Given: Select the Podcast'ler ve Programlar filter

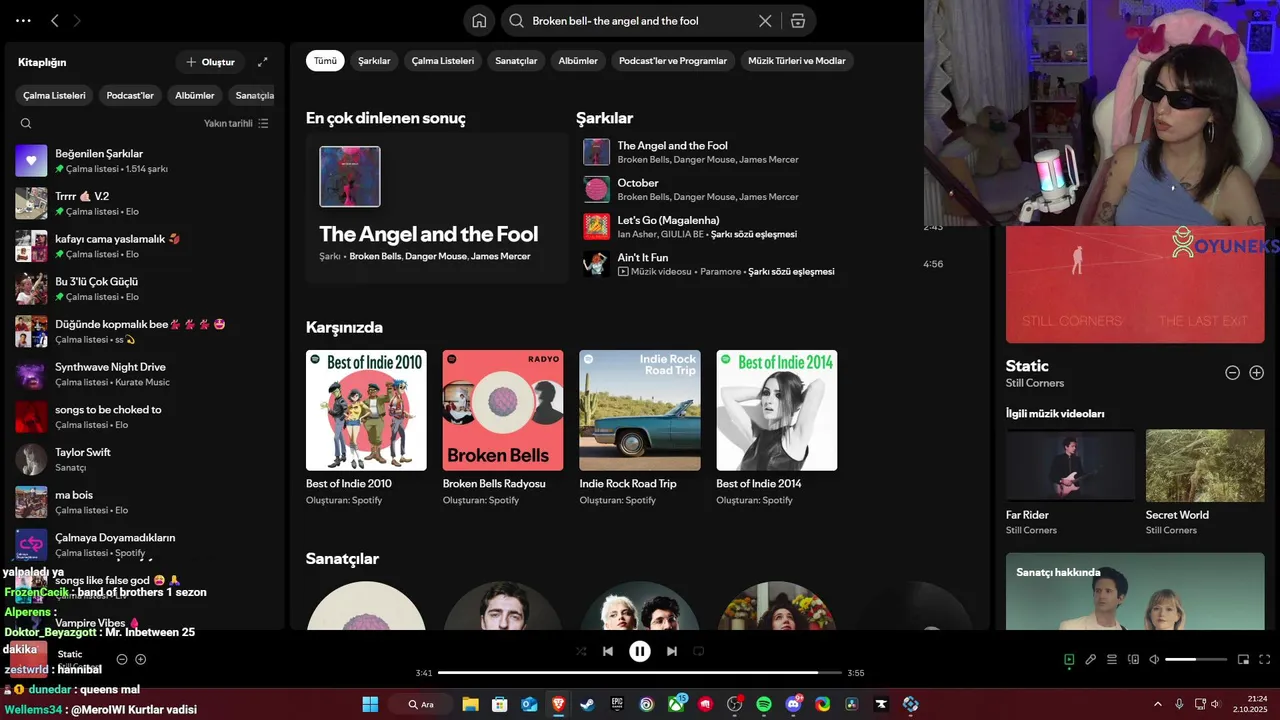Looking at the screenshot, I should click(x=673, y=60).
